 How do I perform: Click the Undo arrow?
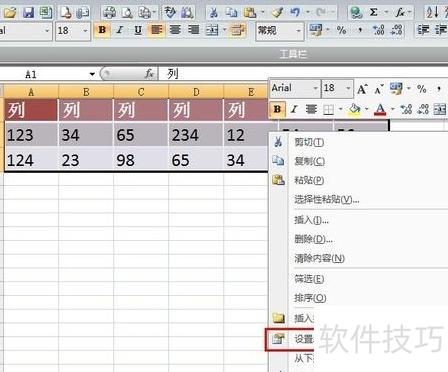point(295,12)
